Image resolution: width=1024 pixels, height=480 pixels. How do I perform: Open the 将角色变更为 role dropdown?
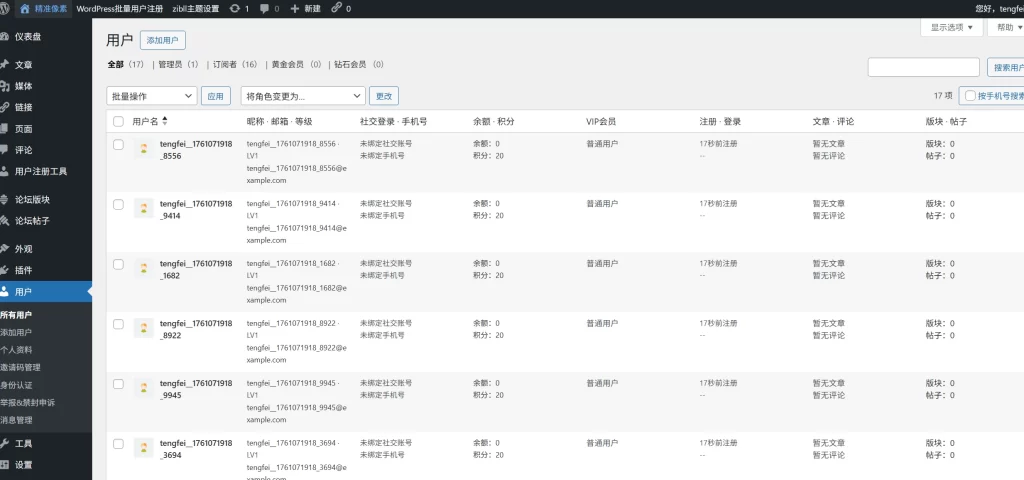point(304,96)
